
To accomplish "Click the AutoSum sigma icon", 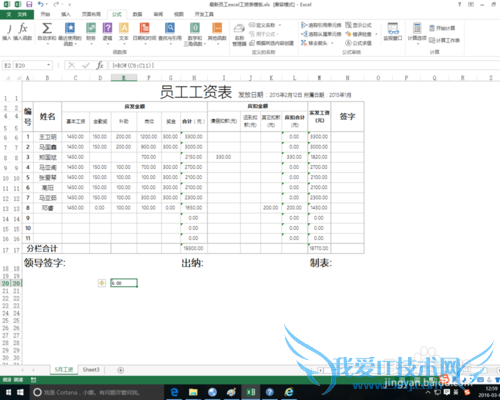I will point(47,28).
